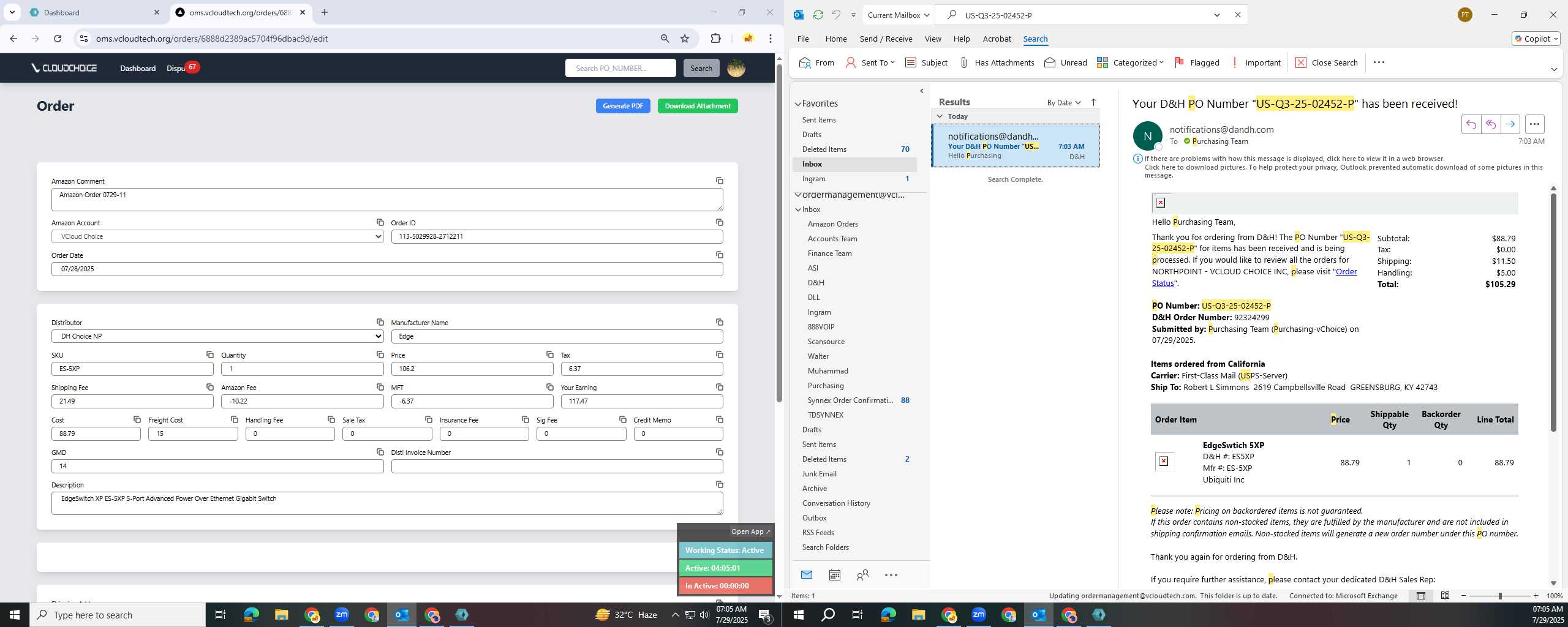Click the PO number Search button
This screenshot has height=627, width=1568.
[701, 68]
